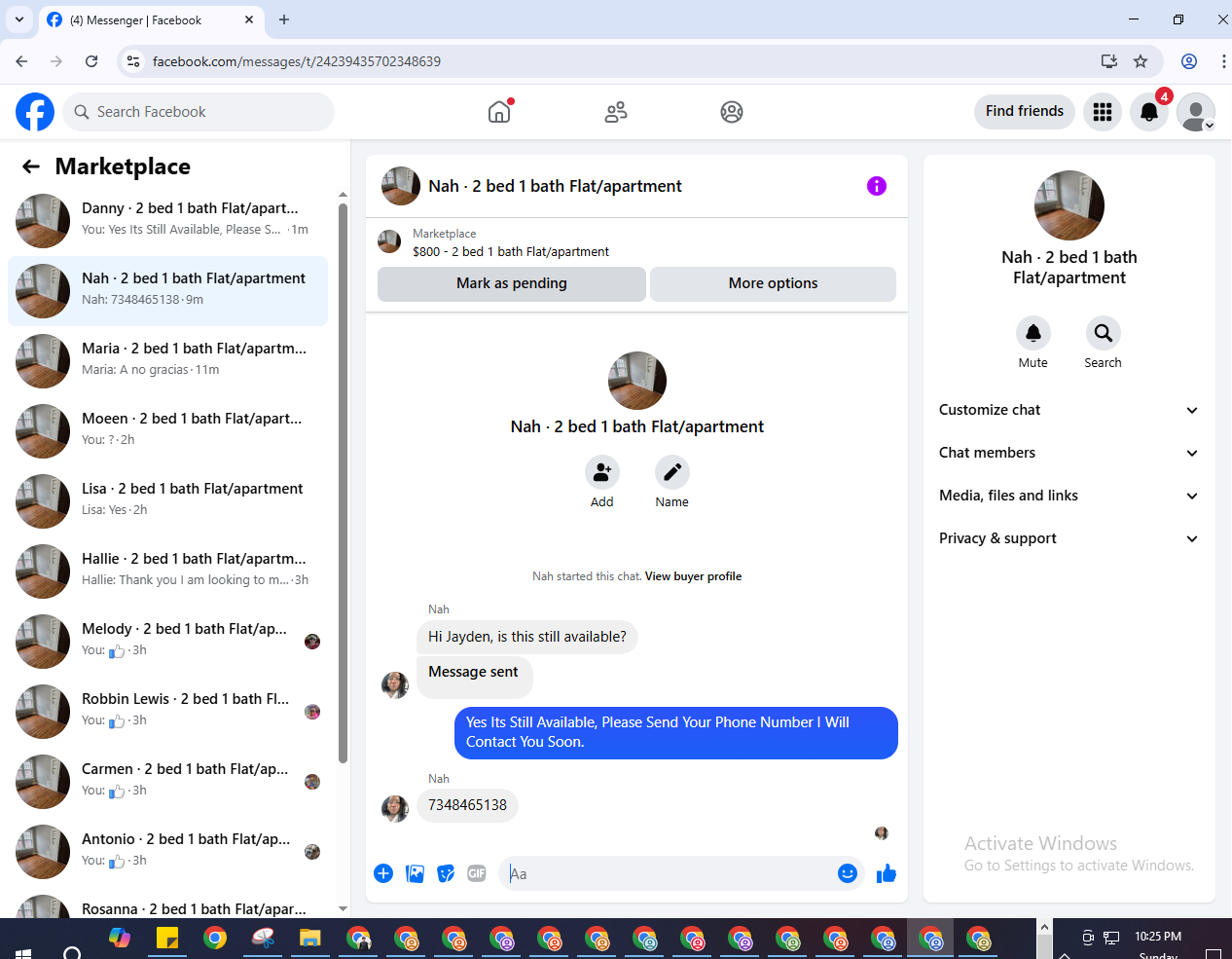Image resolution: width=1232 pixels, height=959 pixels.
Task: Click listing photo in right info panel
Action: (1069, 205)
